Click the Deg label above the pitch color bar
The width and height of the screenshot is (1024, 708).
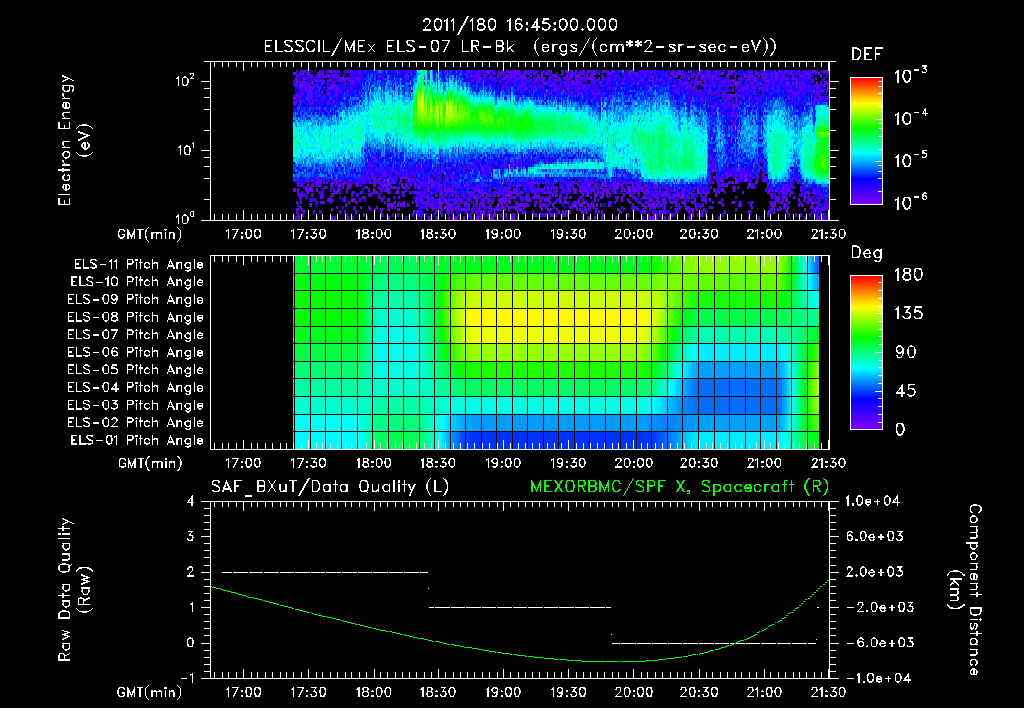tap(867, 253)
